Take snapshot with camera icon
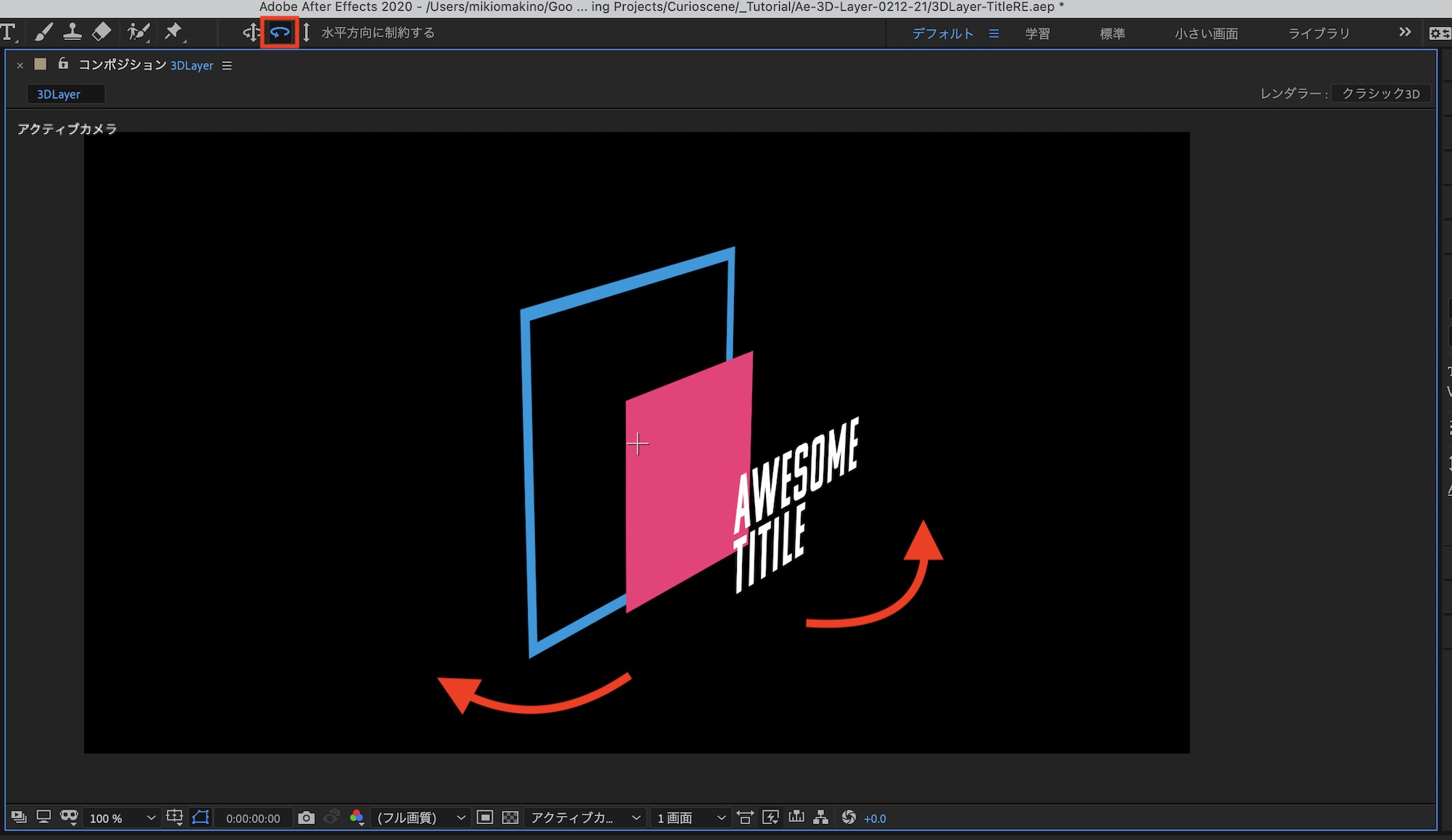1452x840 pixels. point(306,817)
